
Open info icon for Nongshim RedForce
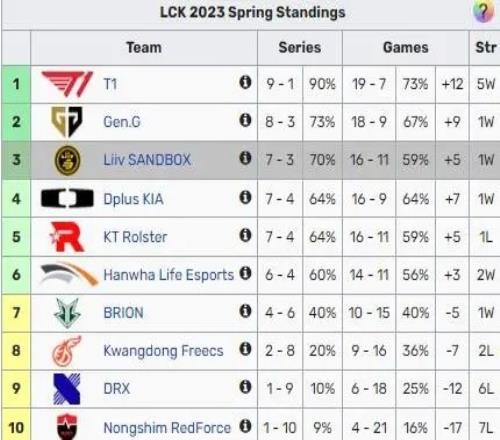pos(245,426)
